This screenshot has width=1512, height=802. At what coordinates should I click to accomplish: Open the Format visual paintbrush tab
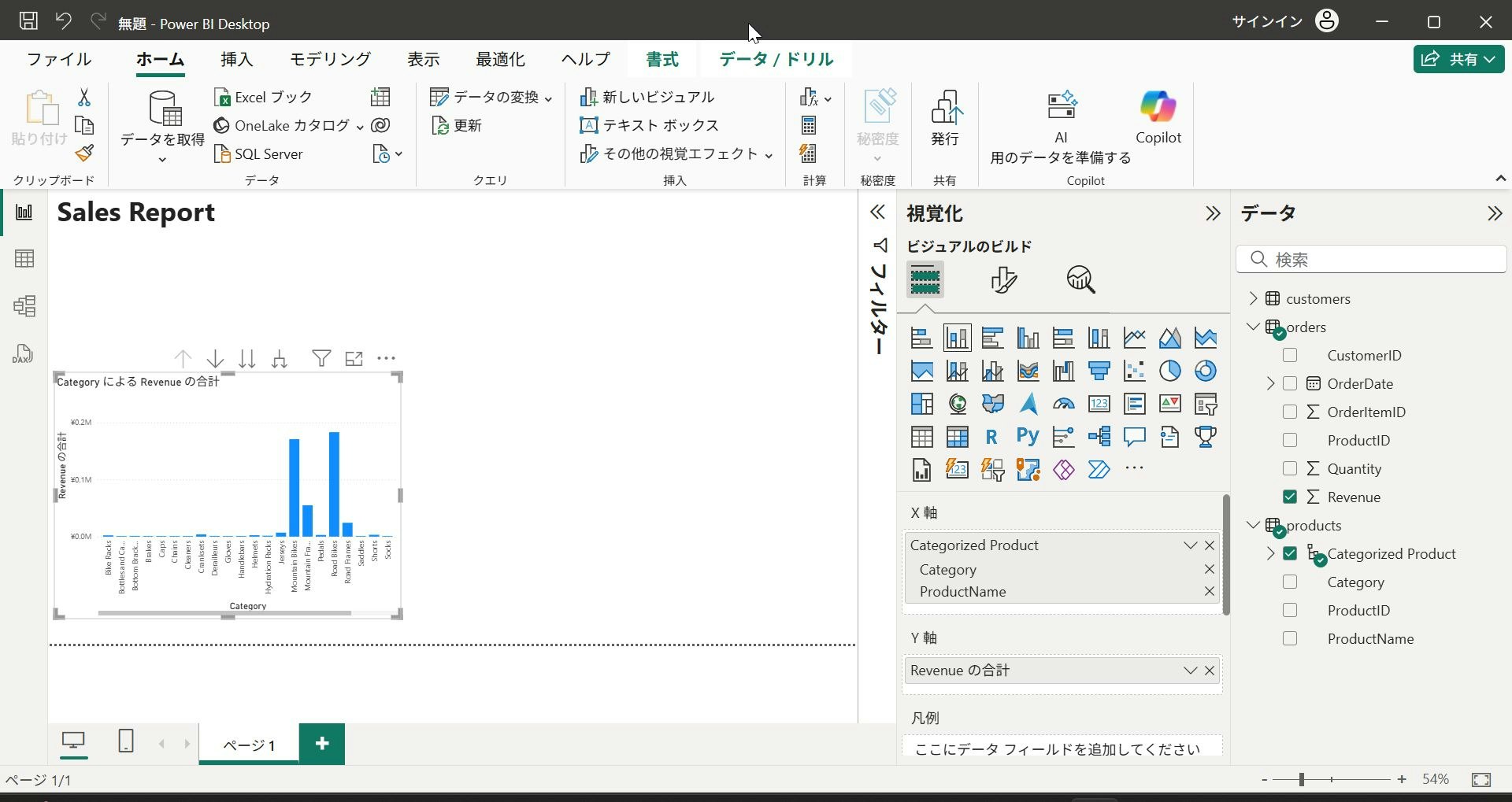click(1003, 279)
